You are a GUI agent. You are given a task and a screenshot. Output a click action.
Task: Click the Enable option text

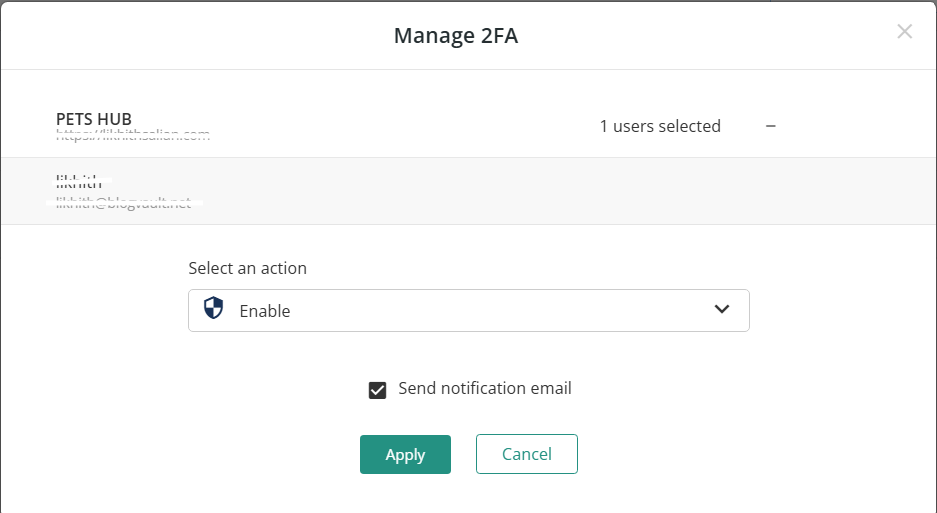coord(265,311)
